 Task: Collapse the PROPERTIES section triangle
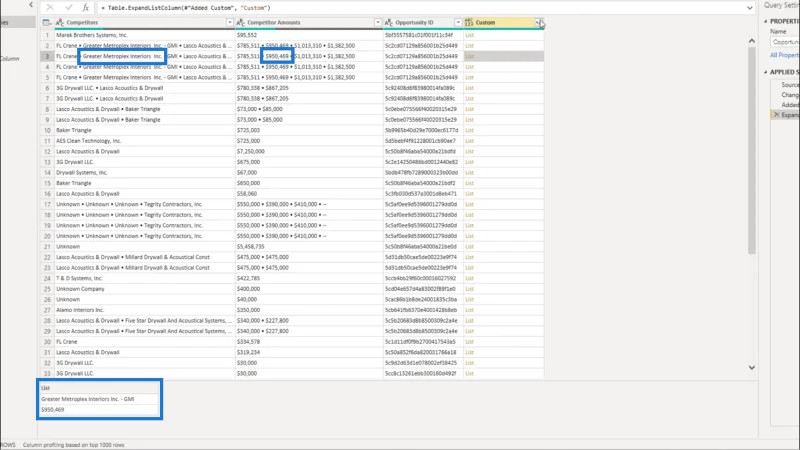pos(766,21)
